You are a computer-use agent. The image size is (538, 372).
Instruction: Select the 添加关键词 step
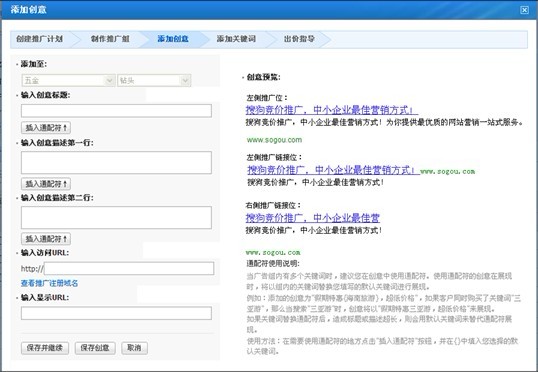coord(236,39)
